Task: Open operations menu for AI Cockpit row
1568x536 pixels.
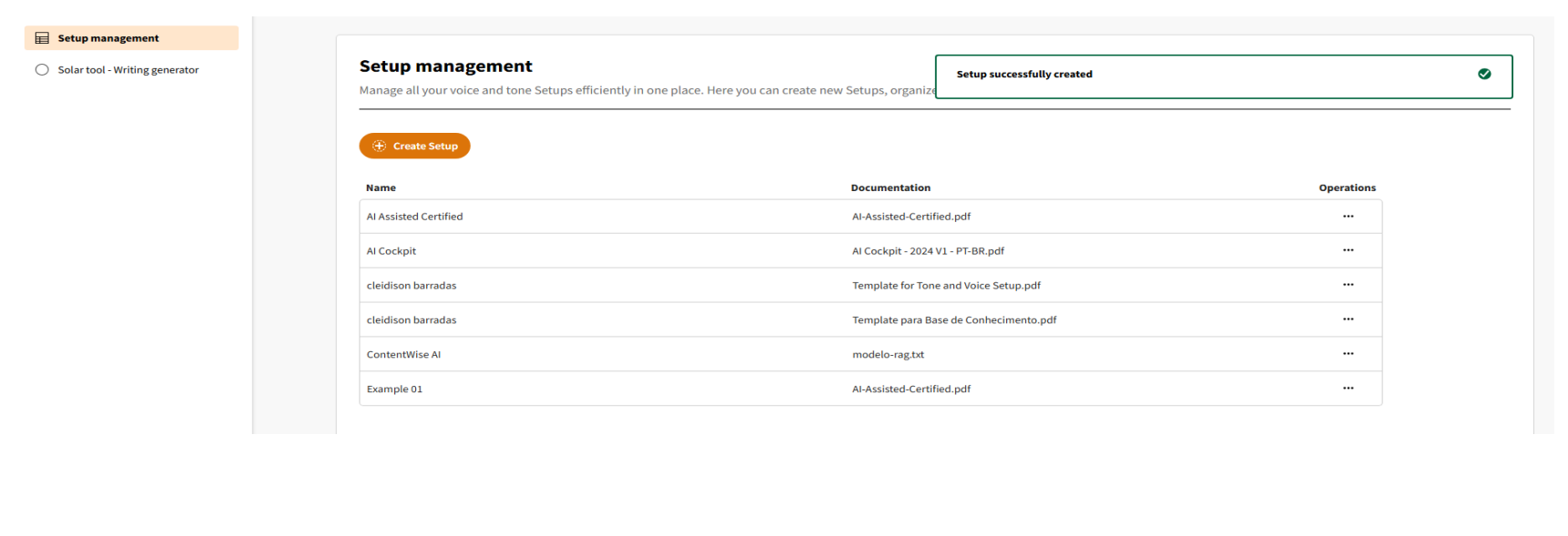Action: 1348,250
